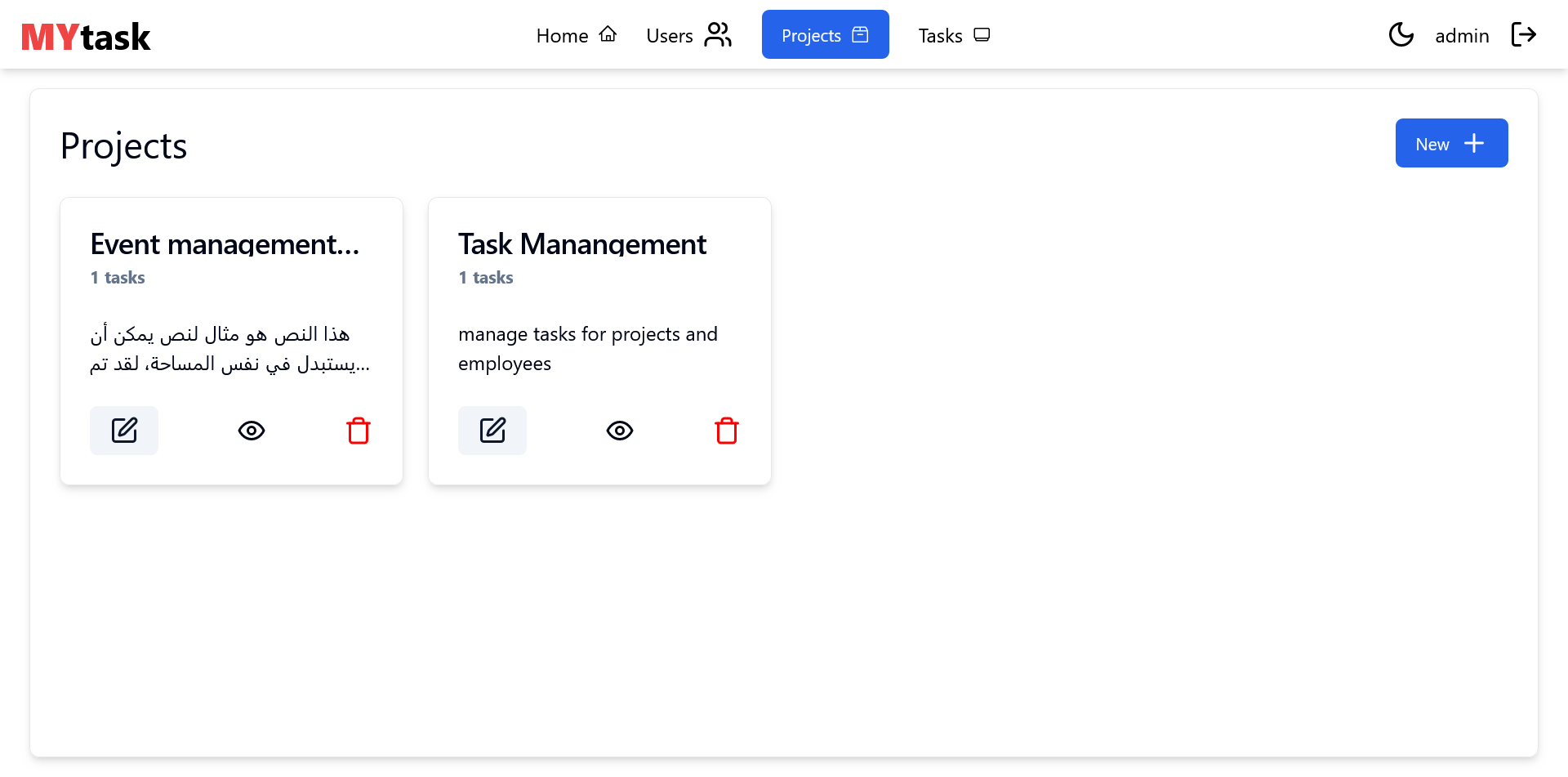Click the admin username label
Image resolution: width=1568 pixels, height=777 pixels.
coord(1462,36)
